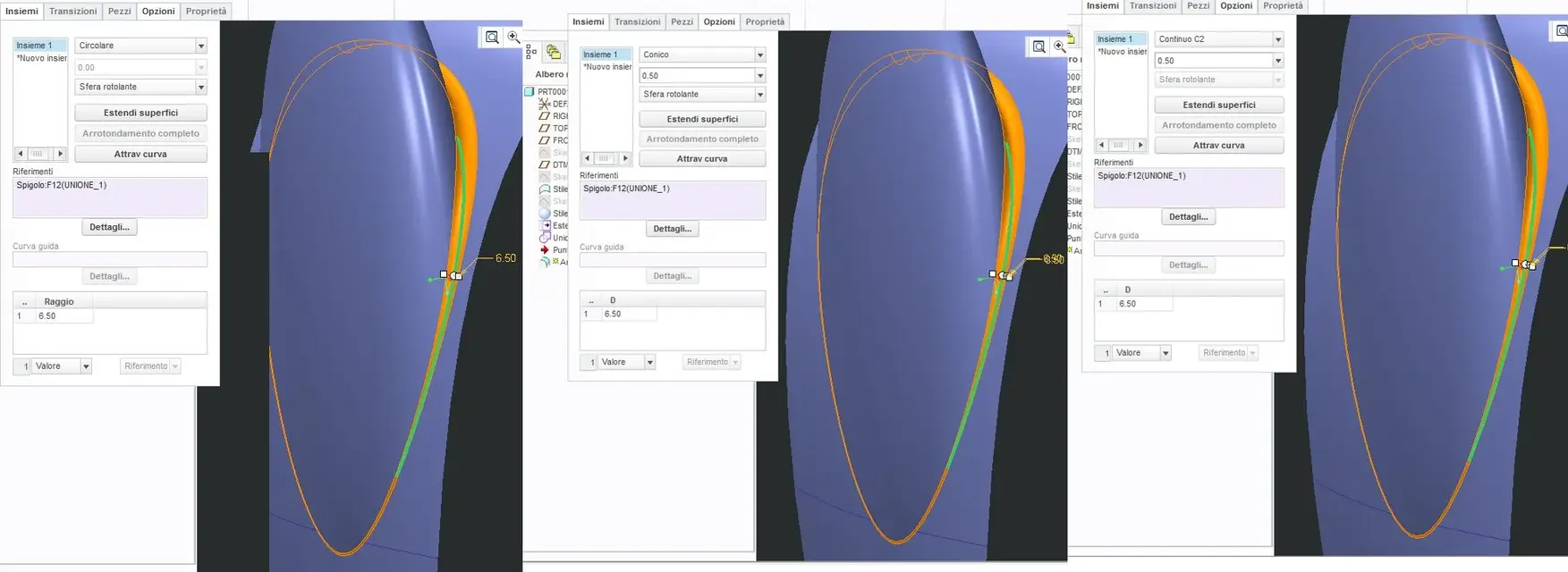The height and width of the screenshot is (572, 1568).
Task: Open the model tree settings icon
Action: point(531,52)
